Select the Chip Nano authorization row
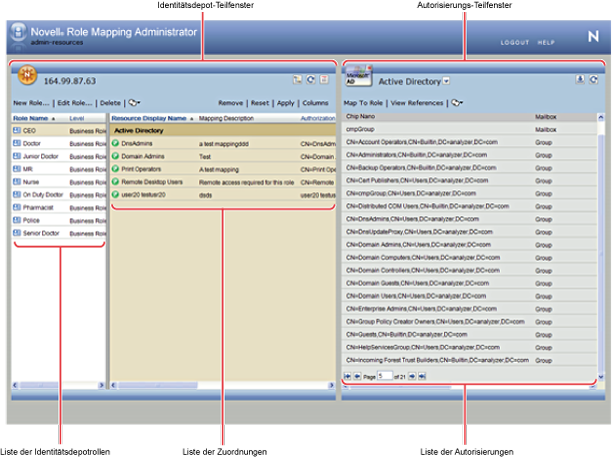The image size is (612, 457). pyautogui.click(x=470, y=116)
